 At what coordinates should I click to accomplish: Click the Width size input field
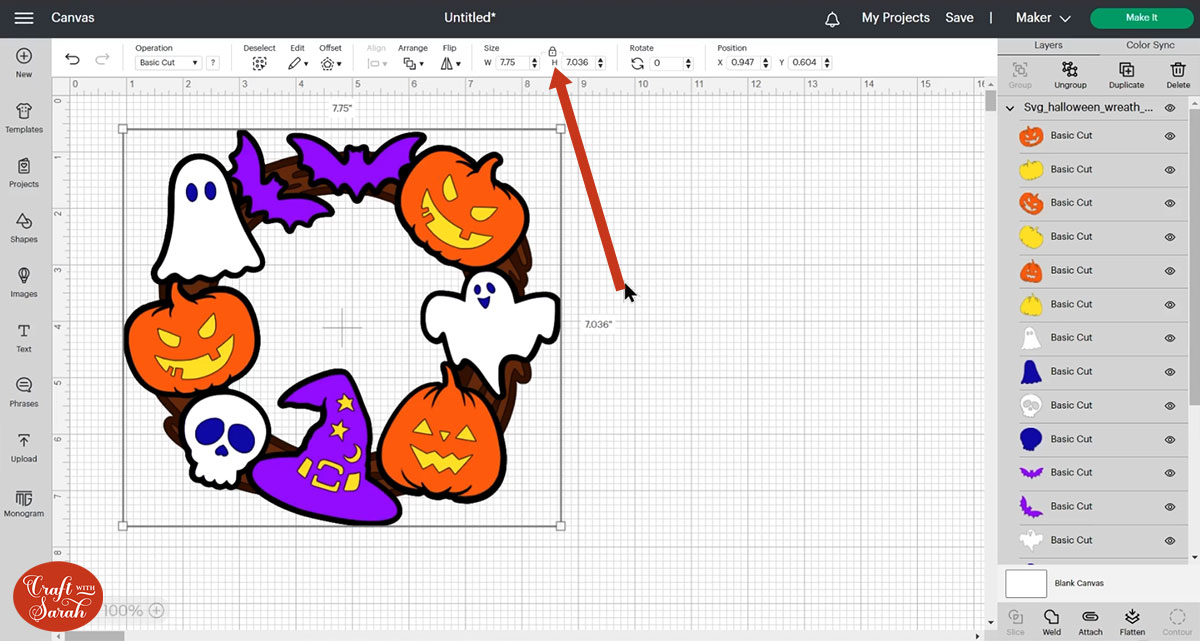[512, 63]
